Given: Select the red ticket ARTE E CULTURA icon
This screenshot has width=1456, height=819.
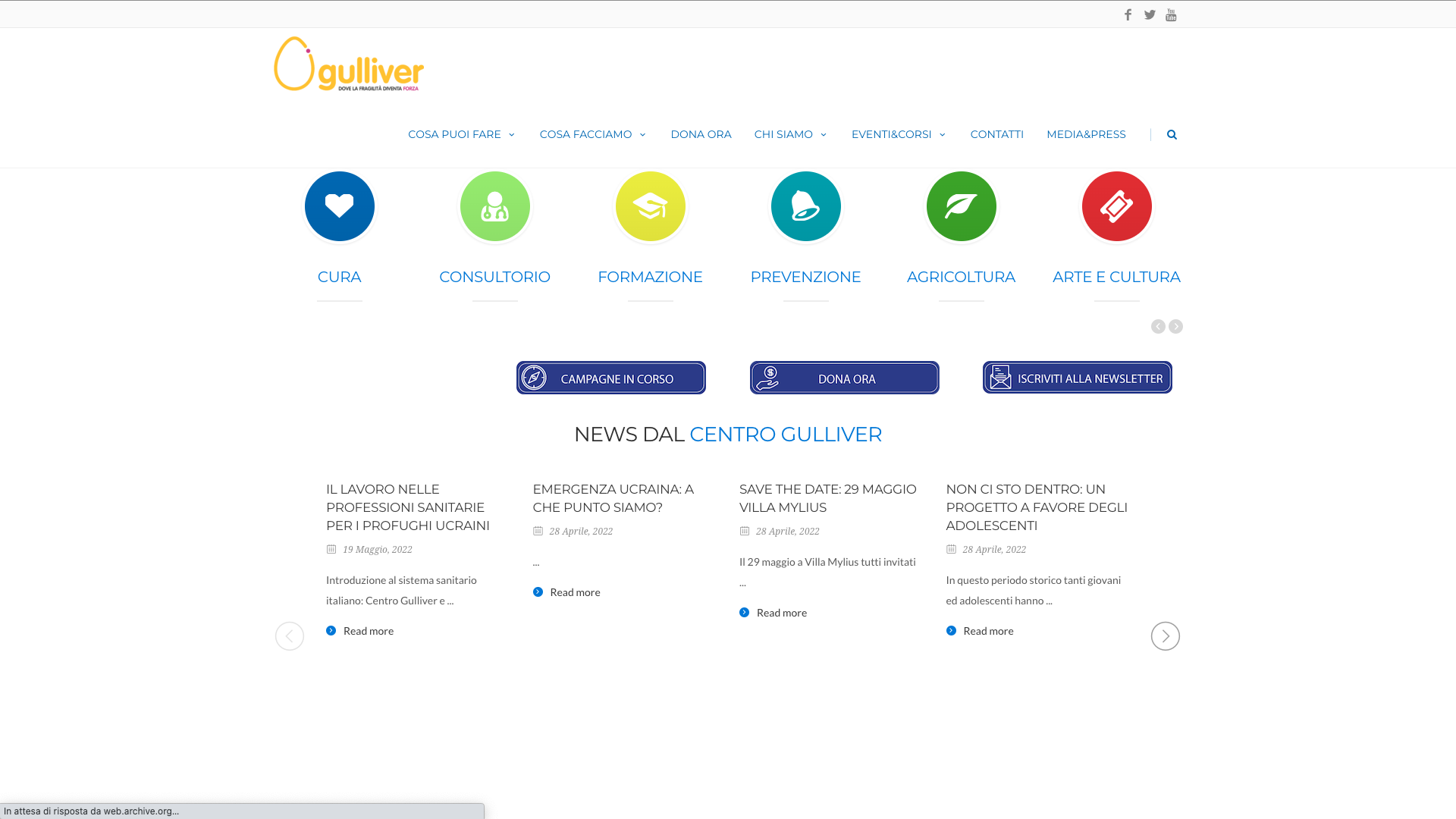Looking at the screenshot, I should coord(1117,206).
